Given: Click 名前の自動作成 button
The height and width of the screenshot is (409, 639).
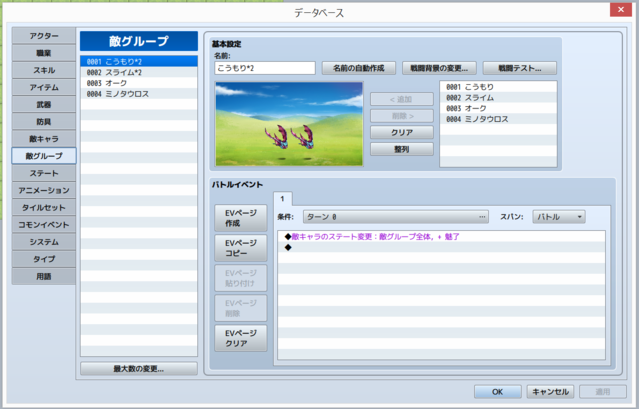Looking at the screenshot, I should [x=359, y=68].
